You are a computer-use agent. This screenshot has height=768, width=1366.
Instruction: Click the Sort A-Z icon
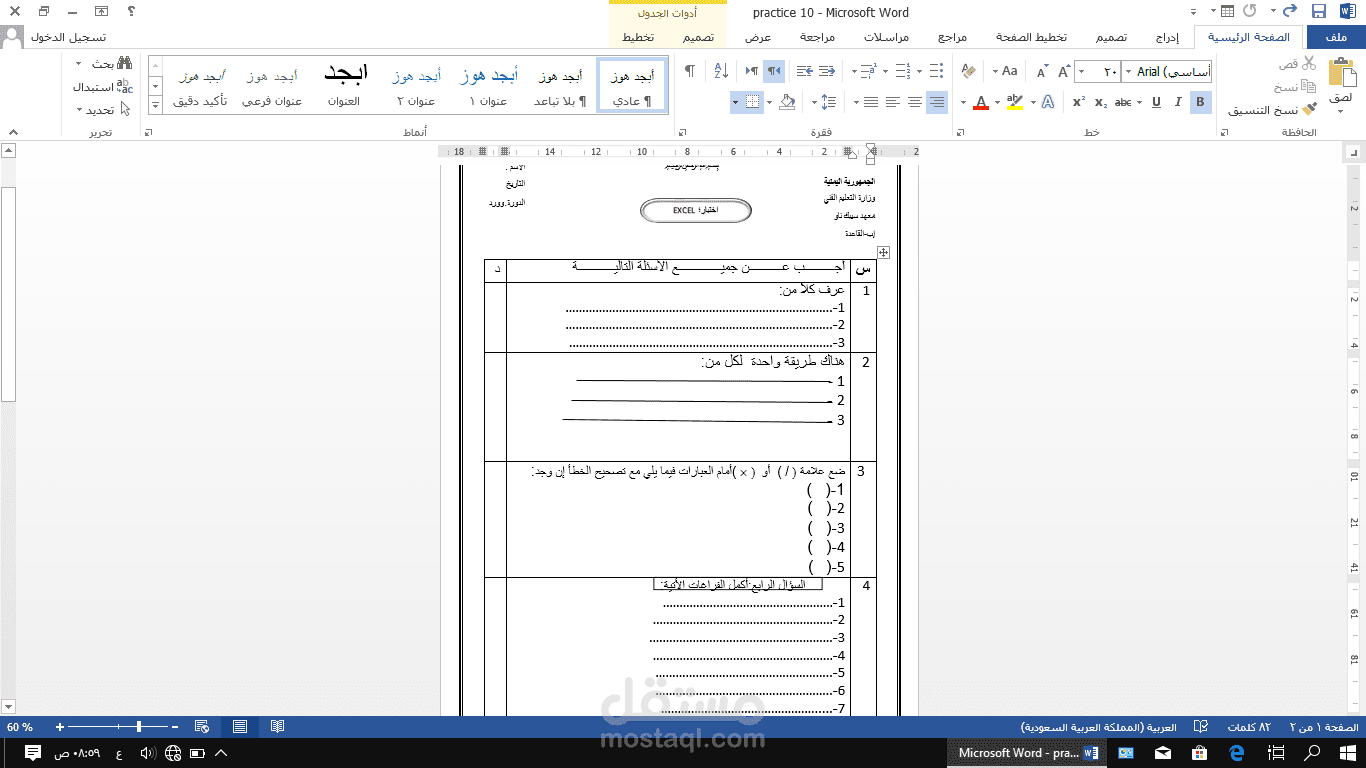coord(720,70)
